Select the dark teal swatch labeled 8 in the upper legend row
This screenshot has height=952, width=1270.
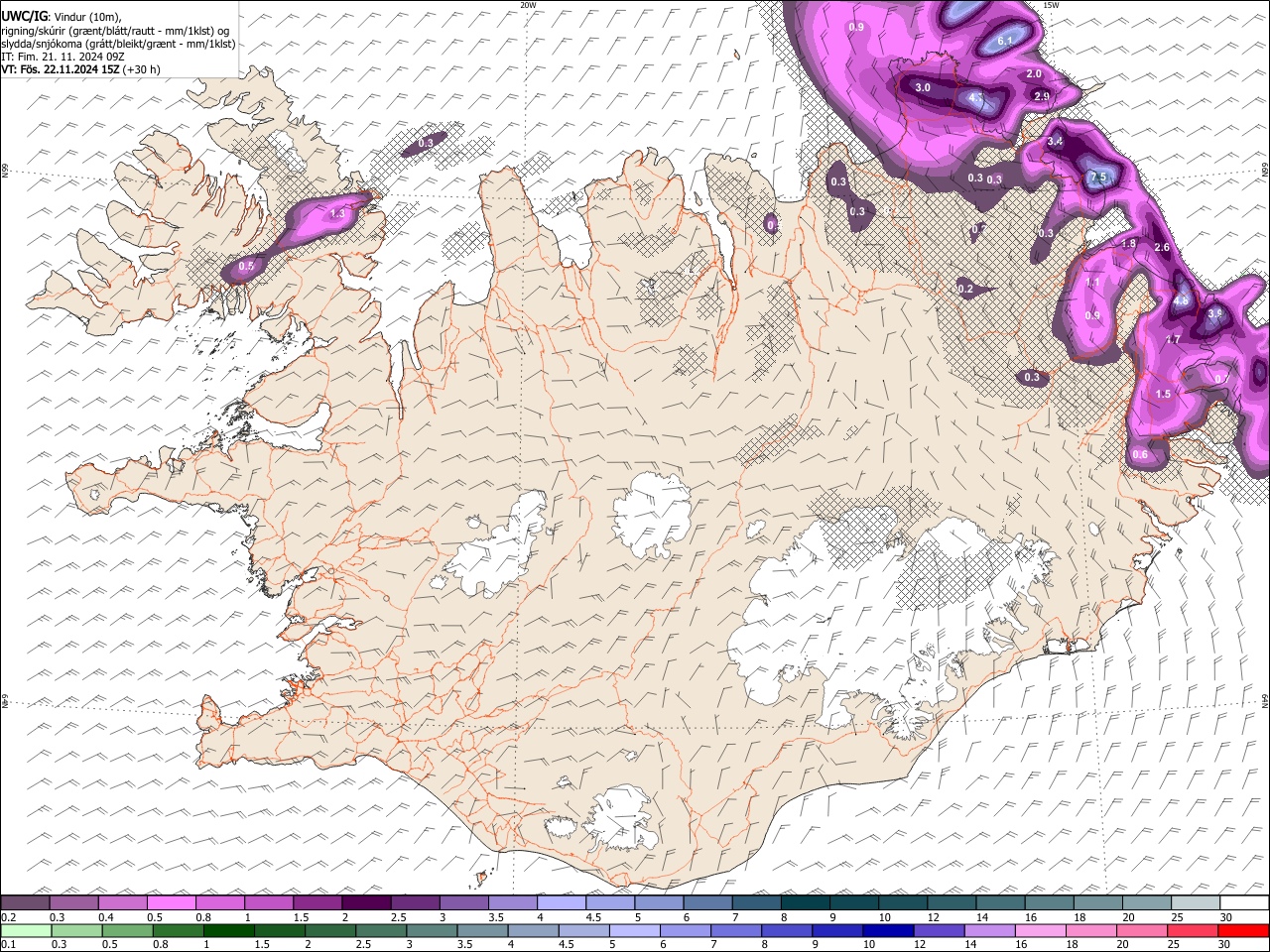[x=806, y=903]
